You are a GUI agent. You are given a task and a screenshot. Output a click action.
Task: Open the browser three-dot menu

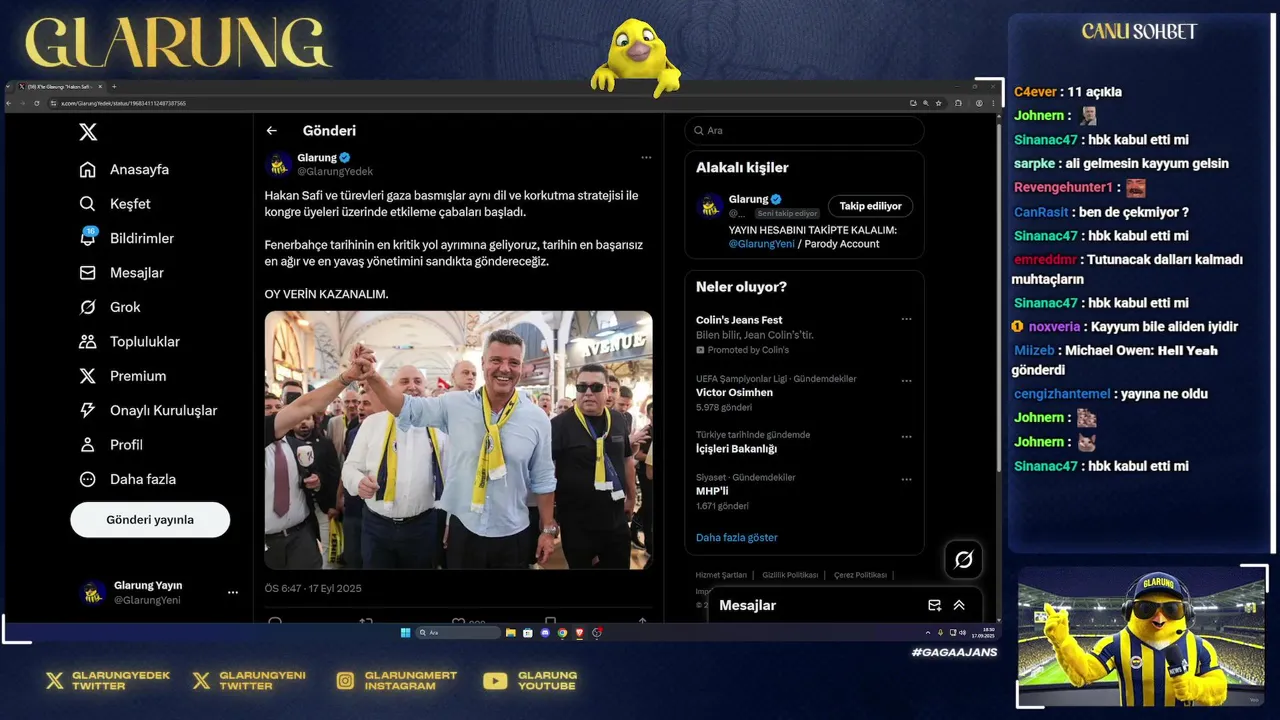click(x=993, y=103)
